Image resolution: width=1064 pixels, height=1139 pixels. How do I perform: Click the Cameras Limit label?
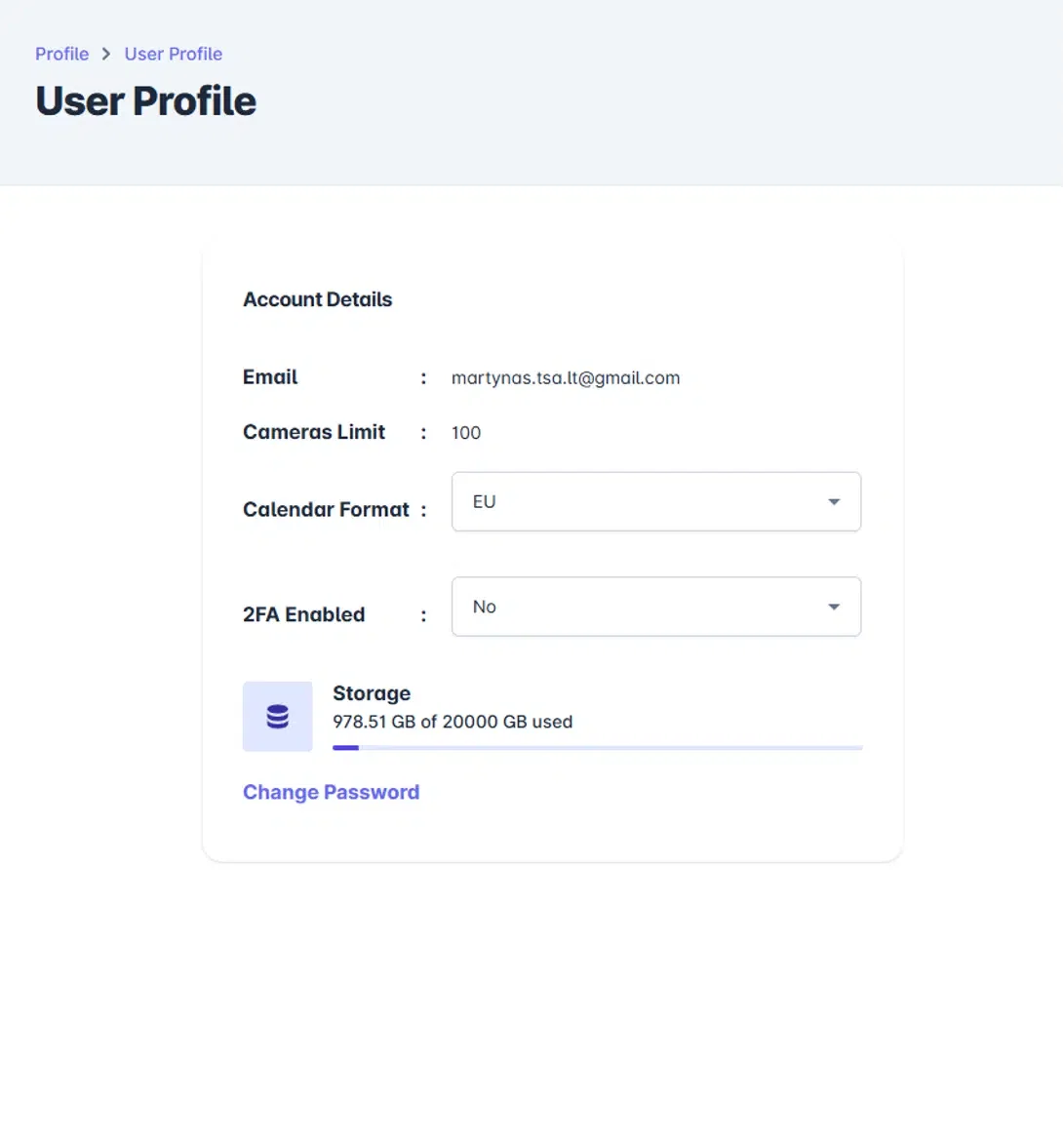point(314,432)
